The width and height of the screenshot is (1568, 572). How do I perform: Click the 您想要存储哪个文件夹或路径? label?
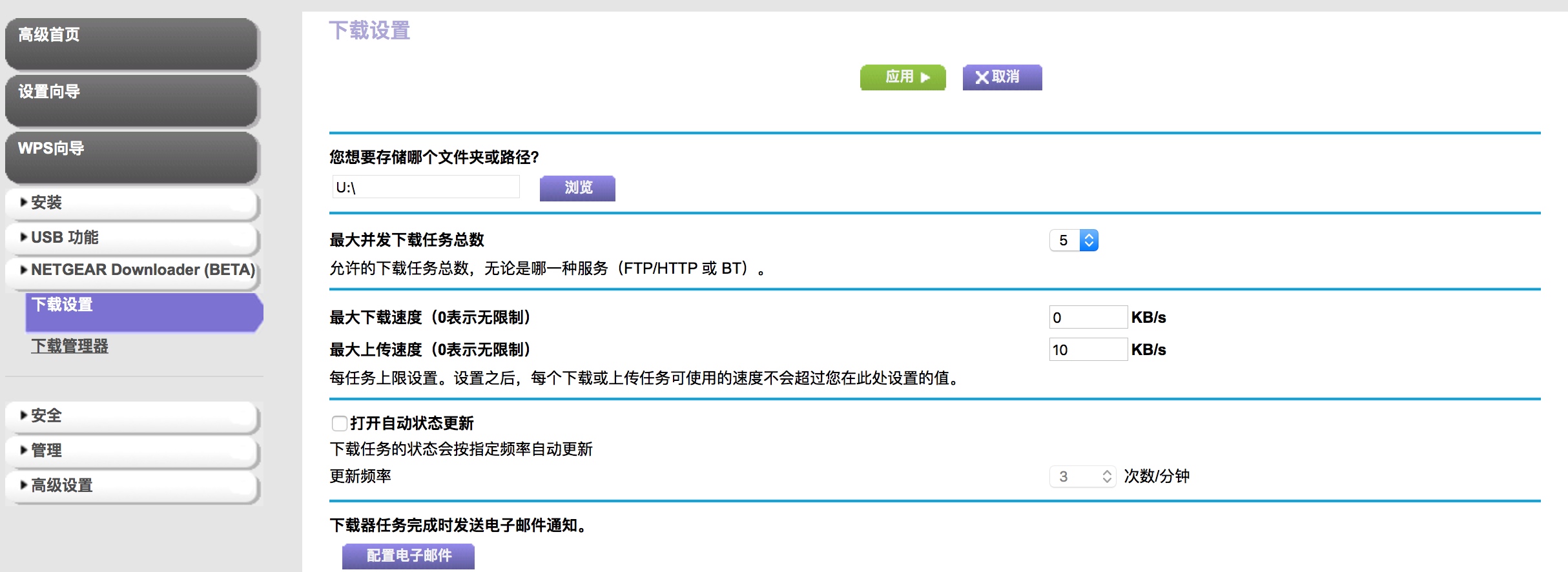(434, 157)
